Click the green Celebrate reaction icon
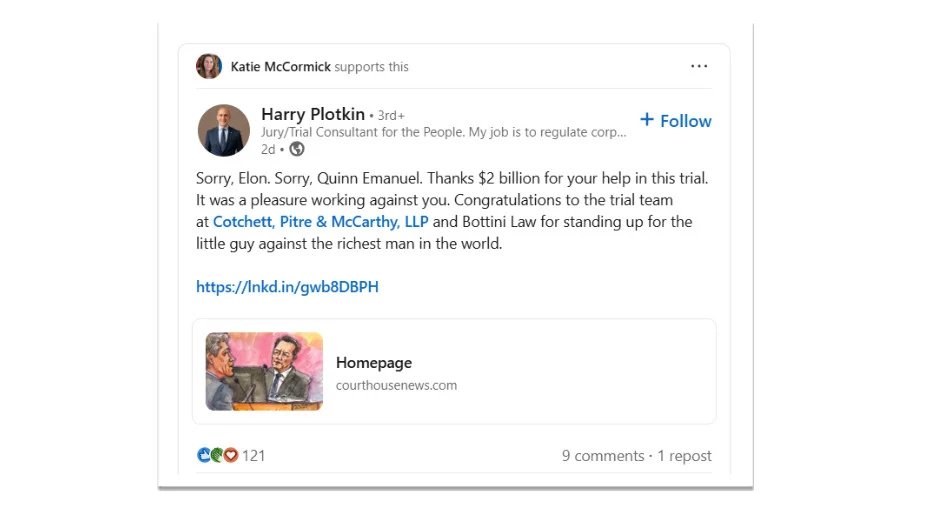 tap(217, 455)
